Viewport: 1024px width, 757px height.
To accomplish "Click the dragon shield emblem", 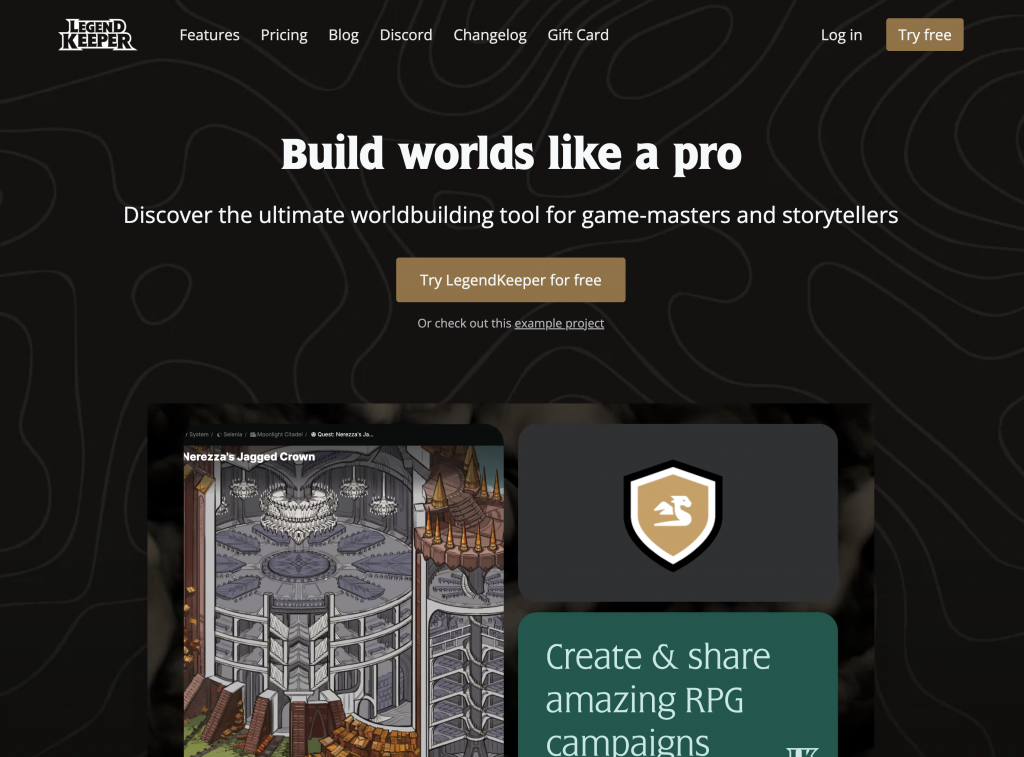I will pos(673,515).
